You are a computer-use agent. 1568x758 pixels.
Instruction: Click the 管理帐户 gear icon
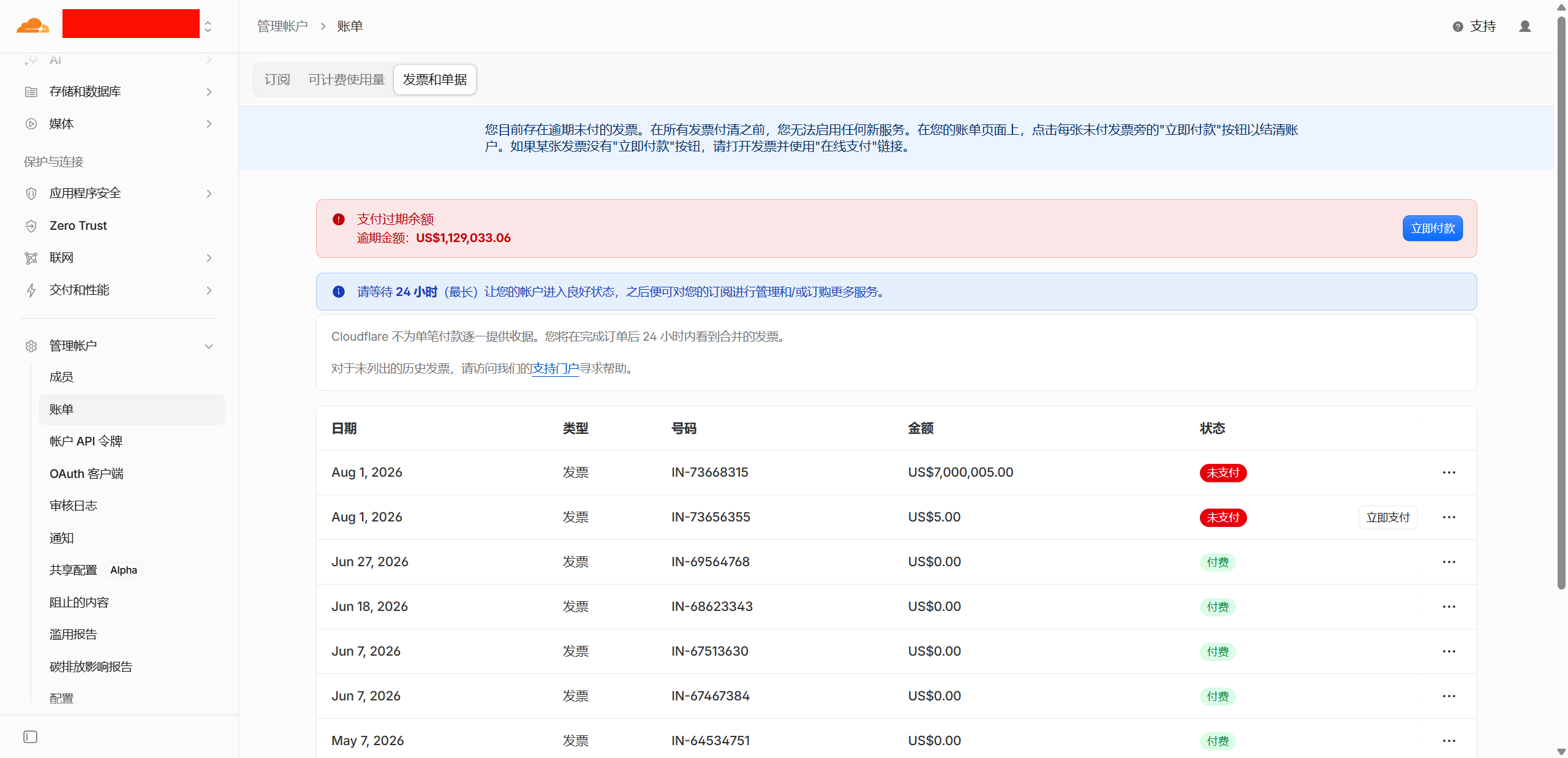pyautogui.click(x=31, y=346)
